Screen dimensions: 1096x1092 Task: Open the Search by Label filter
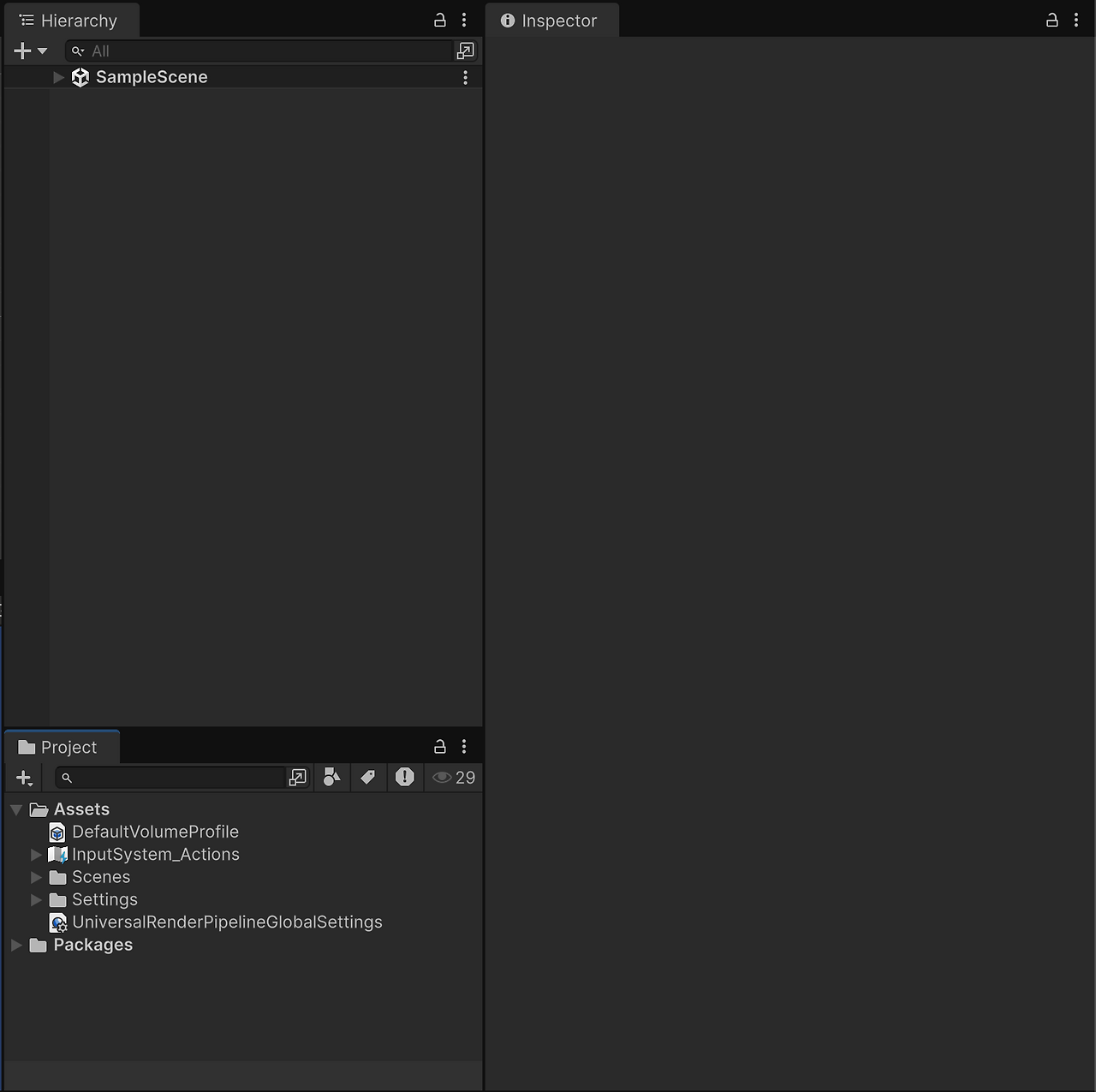click(x=368, y=778)
